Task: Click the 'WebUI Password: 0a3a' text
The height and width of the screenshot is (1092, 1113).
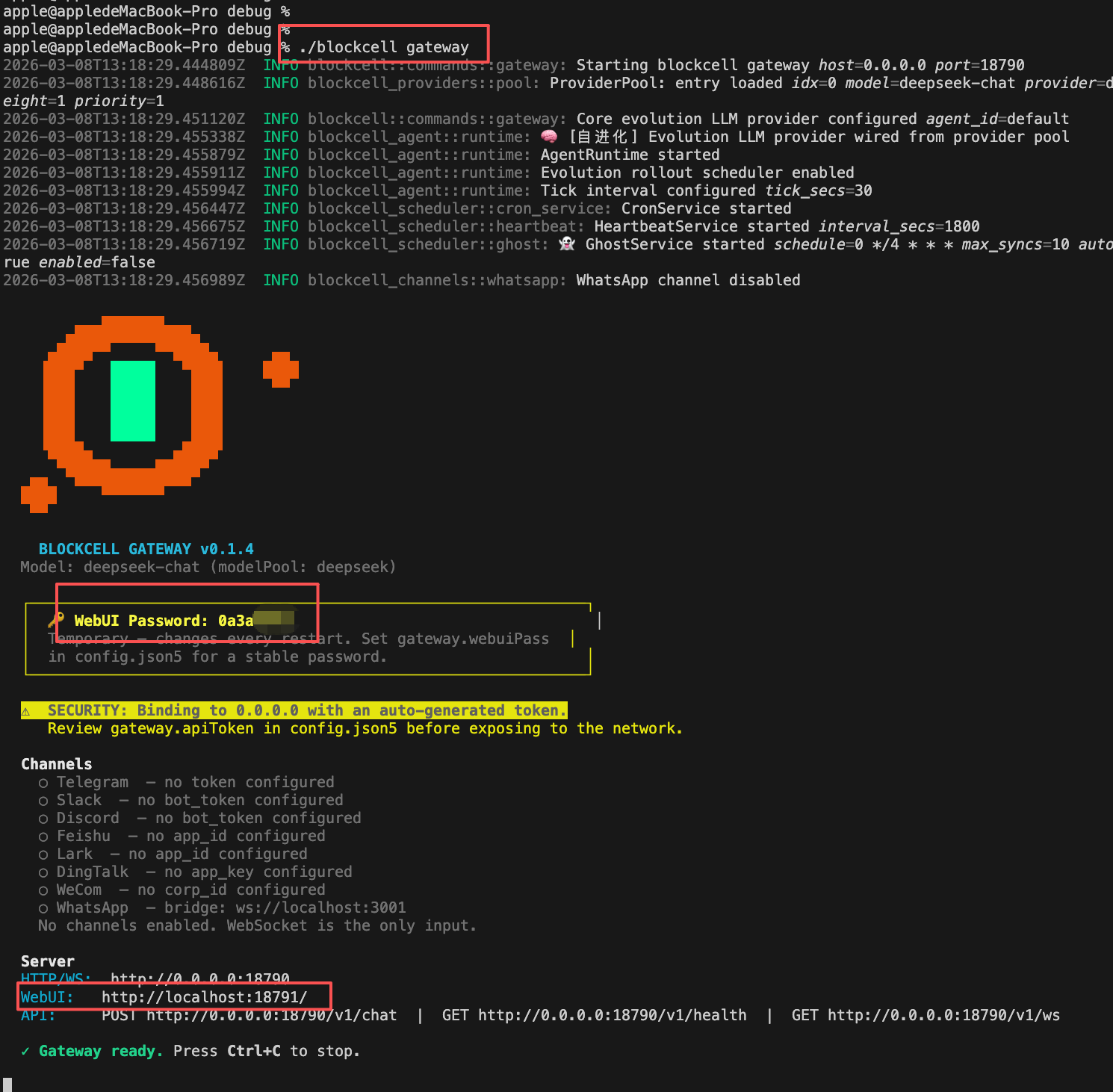Action: (164, 621)
